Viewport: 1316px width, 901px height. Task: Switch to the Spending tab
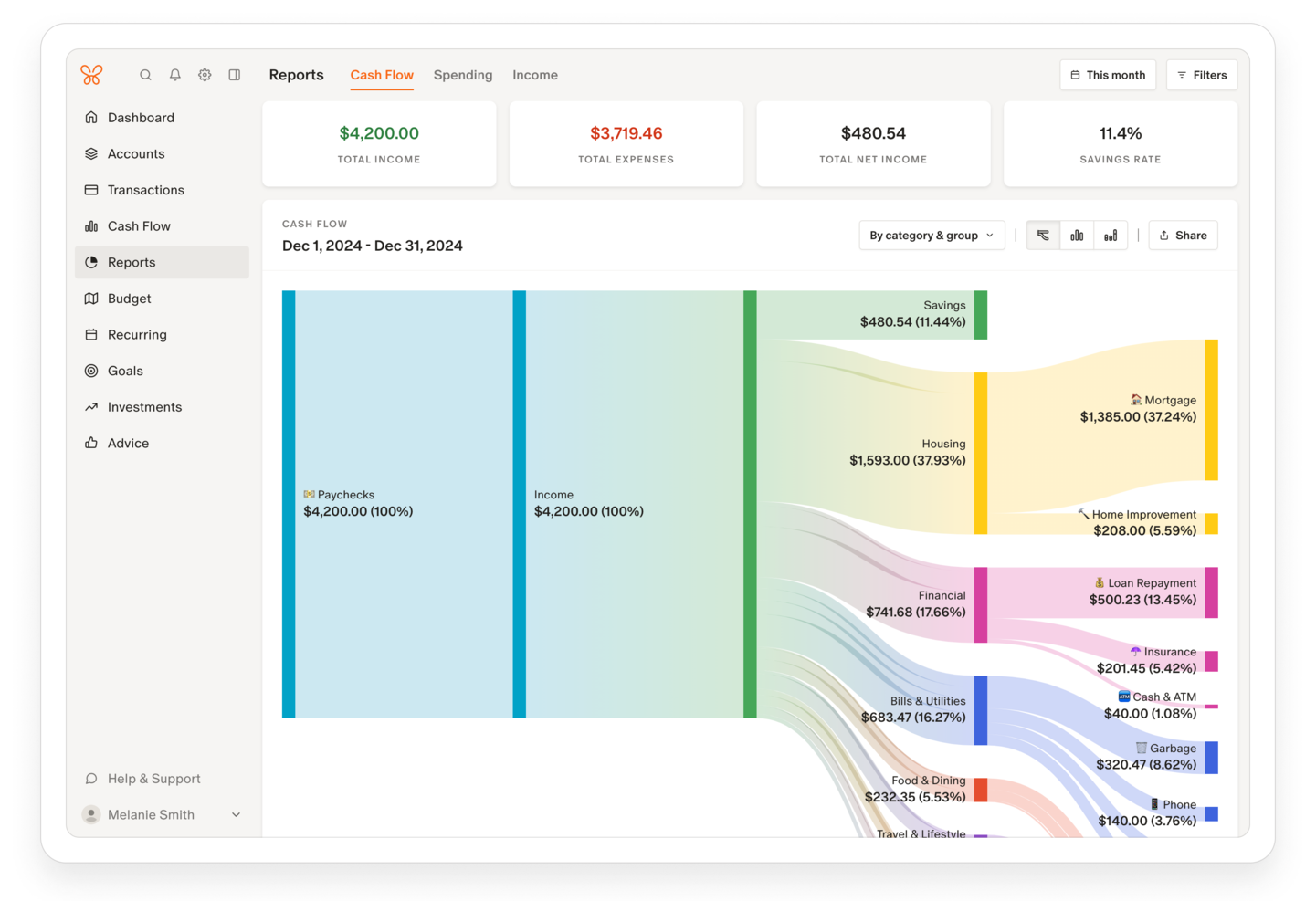463,75
